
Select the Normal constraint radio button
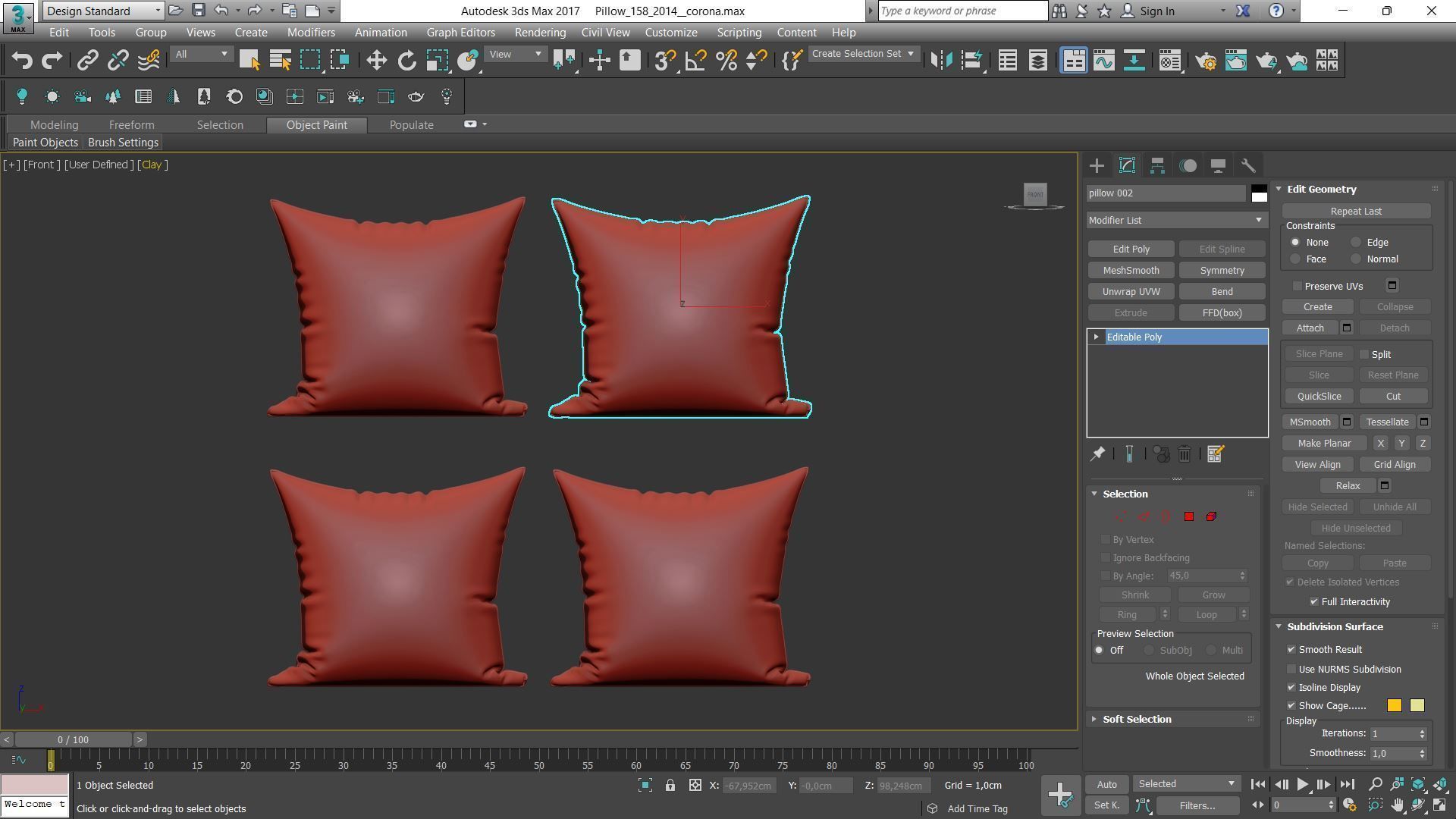pyautogui.click(x=1356, y=259)
